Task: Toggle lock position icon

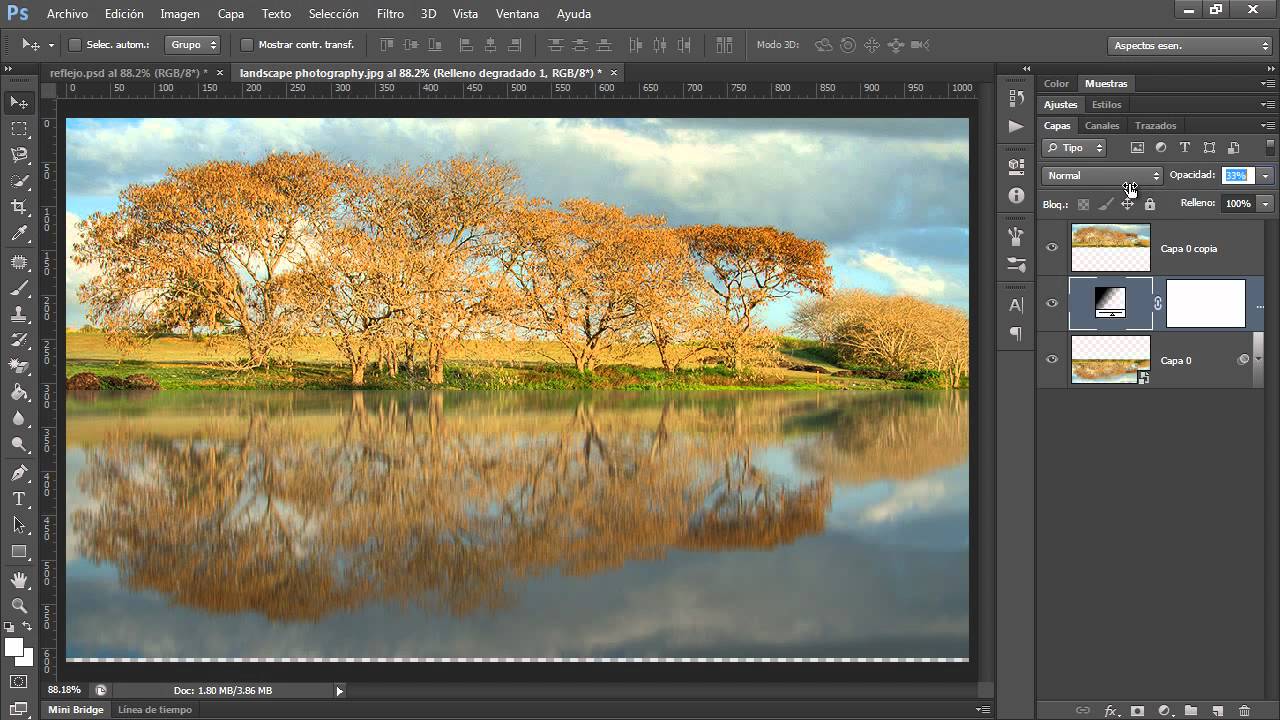Action: (1127, 204)
